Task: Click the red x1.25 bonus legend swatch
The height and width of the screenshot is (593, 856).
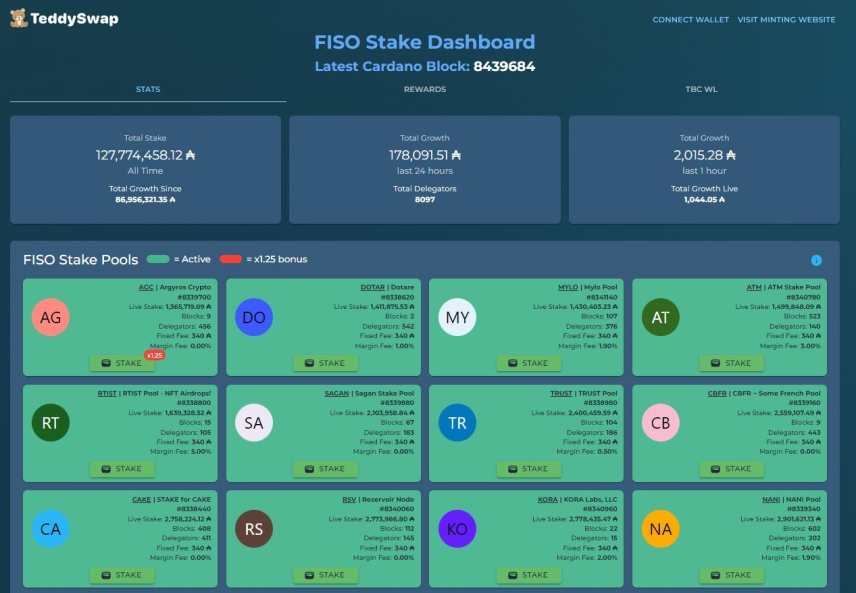Action: point(230,259)
